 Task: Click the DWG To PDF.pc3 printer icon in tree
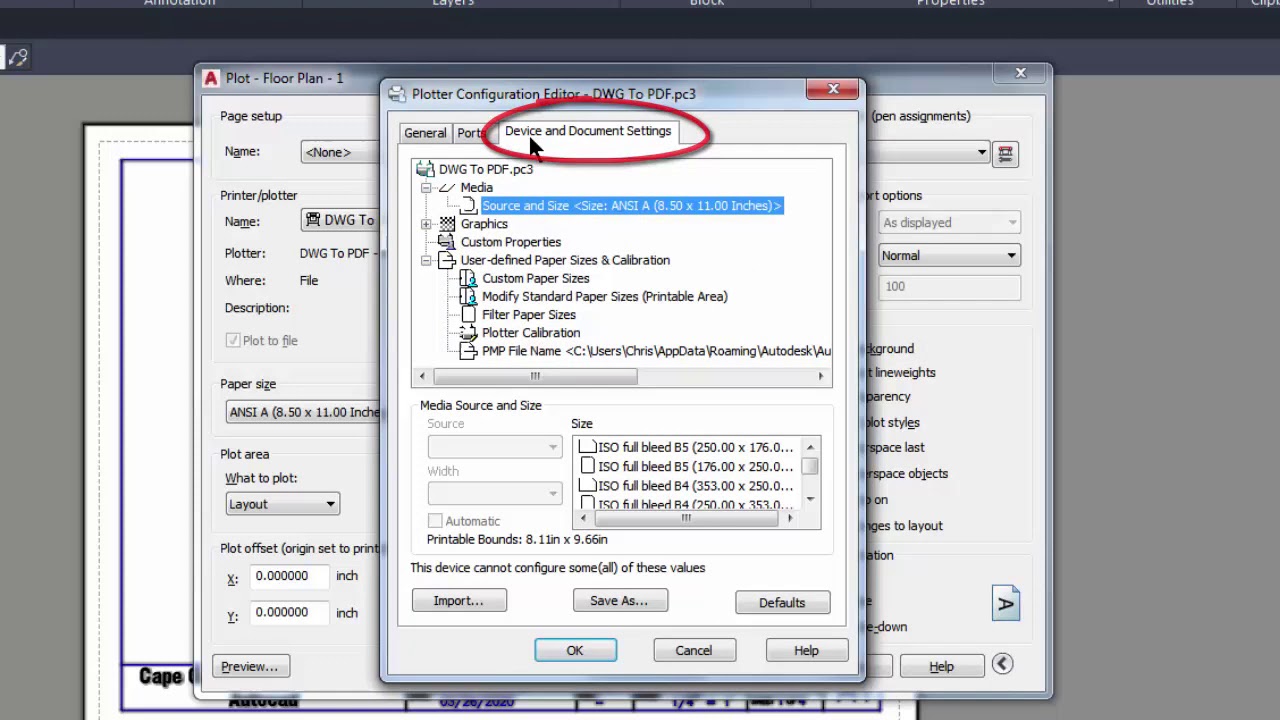(x=425, y=169)
